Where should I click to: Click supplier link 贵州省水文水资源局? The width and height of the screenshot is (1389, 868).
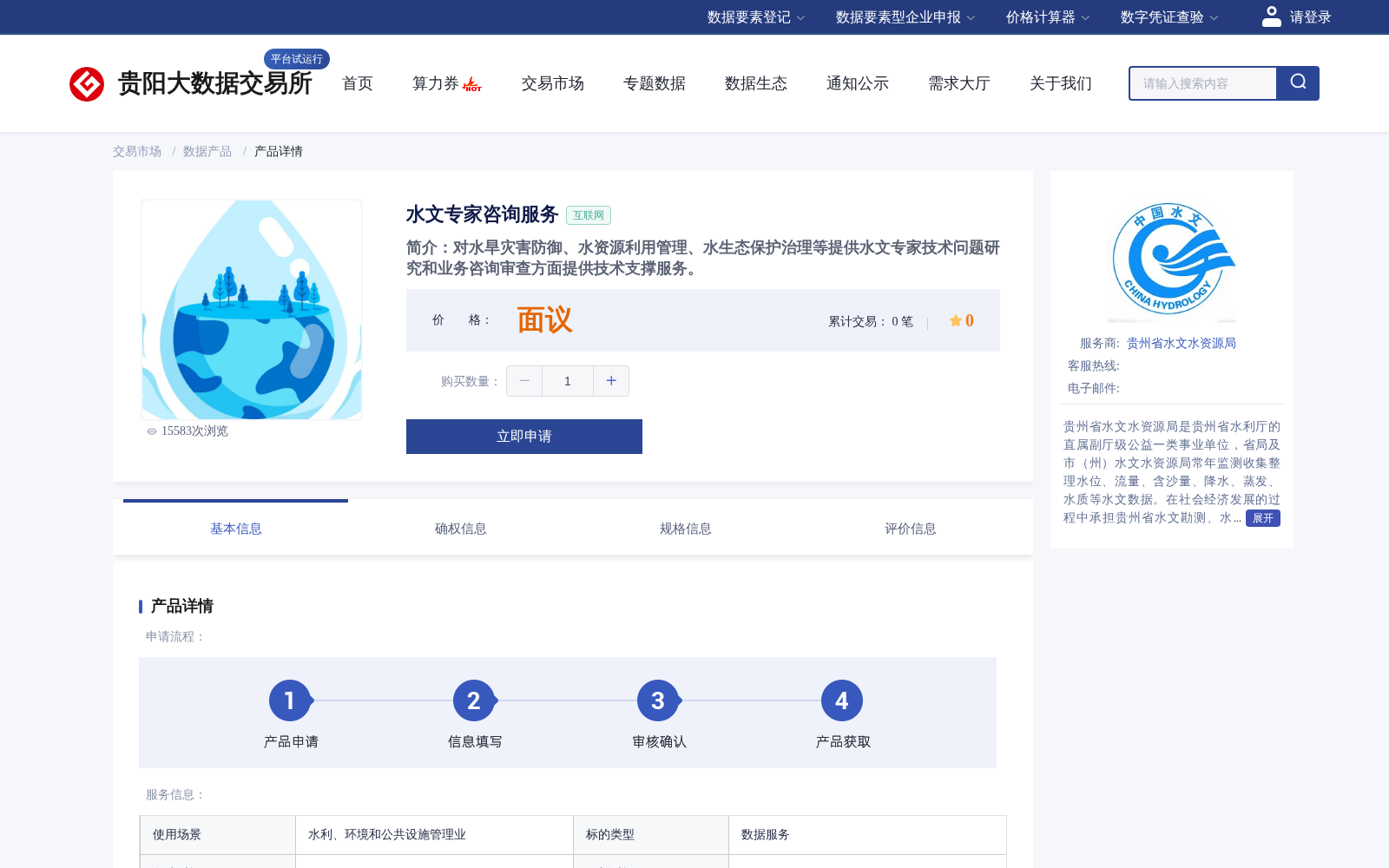(1182, 344)
